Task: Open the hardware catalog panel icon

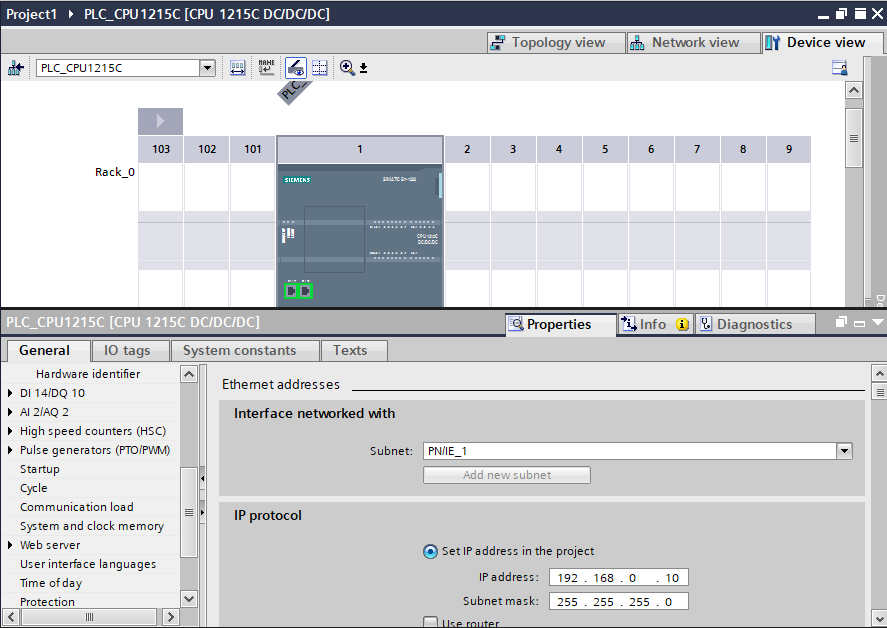Action: click(840, 68)
